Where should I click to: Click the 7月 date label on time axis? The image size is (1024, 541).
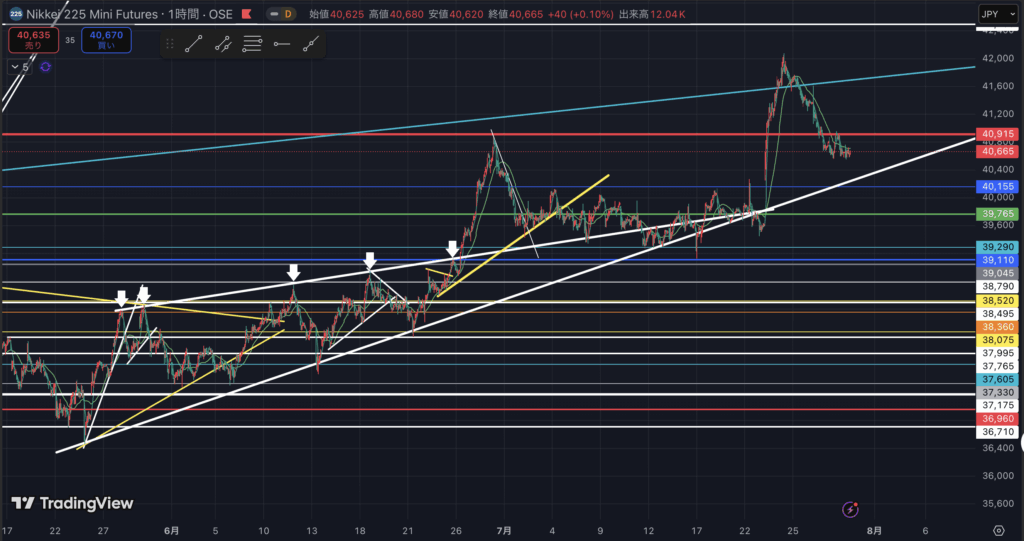tap(504, 531)
